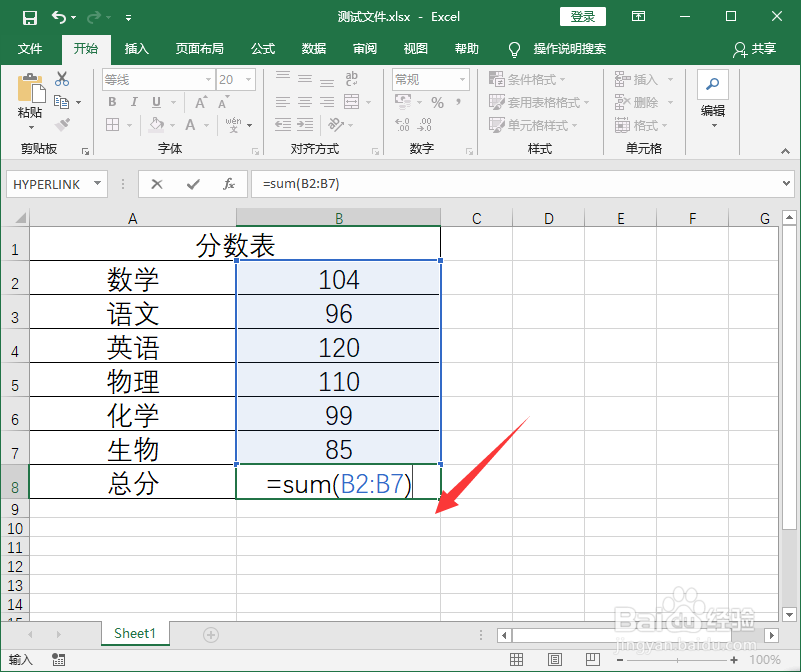
Task: Toggle italic formatting
Action: [133, 101]
